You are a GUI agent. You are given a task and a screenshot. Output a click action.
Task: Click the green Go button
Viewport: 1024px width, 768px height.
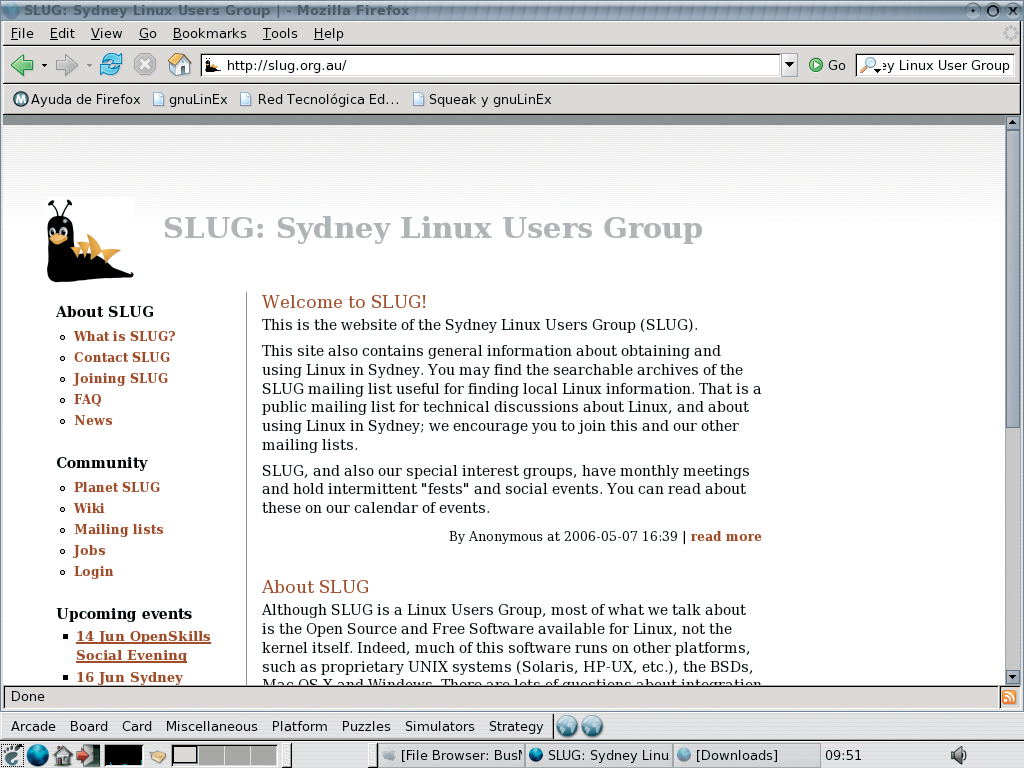[827, 65]
